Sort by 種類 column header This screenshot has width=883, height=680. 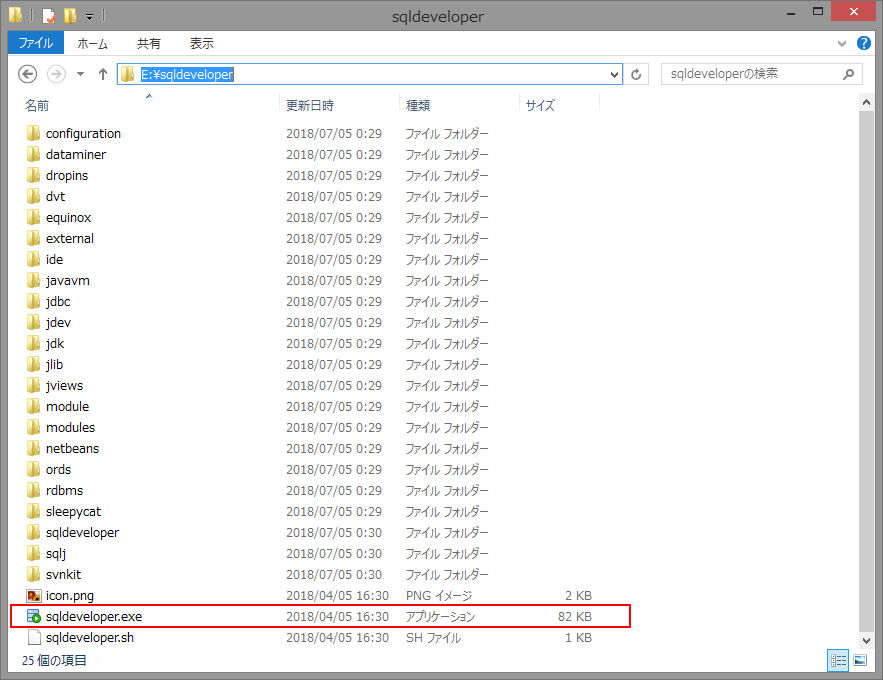(418, 105)
